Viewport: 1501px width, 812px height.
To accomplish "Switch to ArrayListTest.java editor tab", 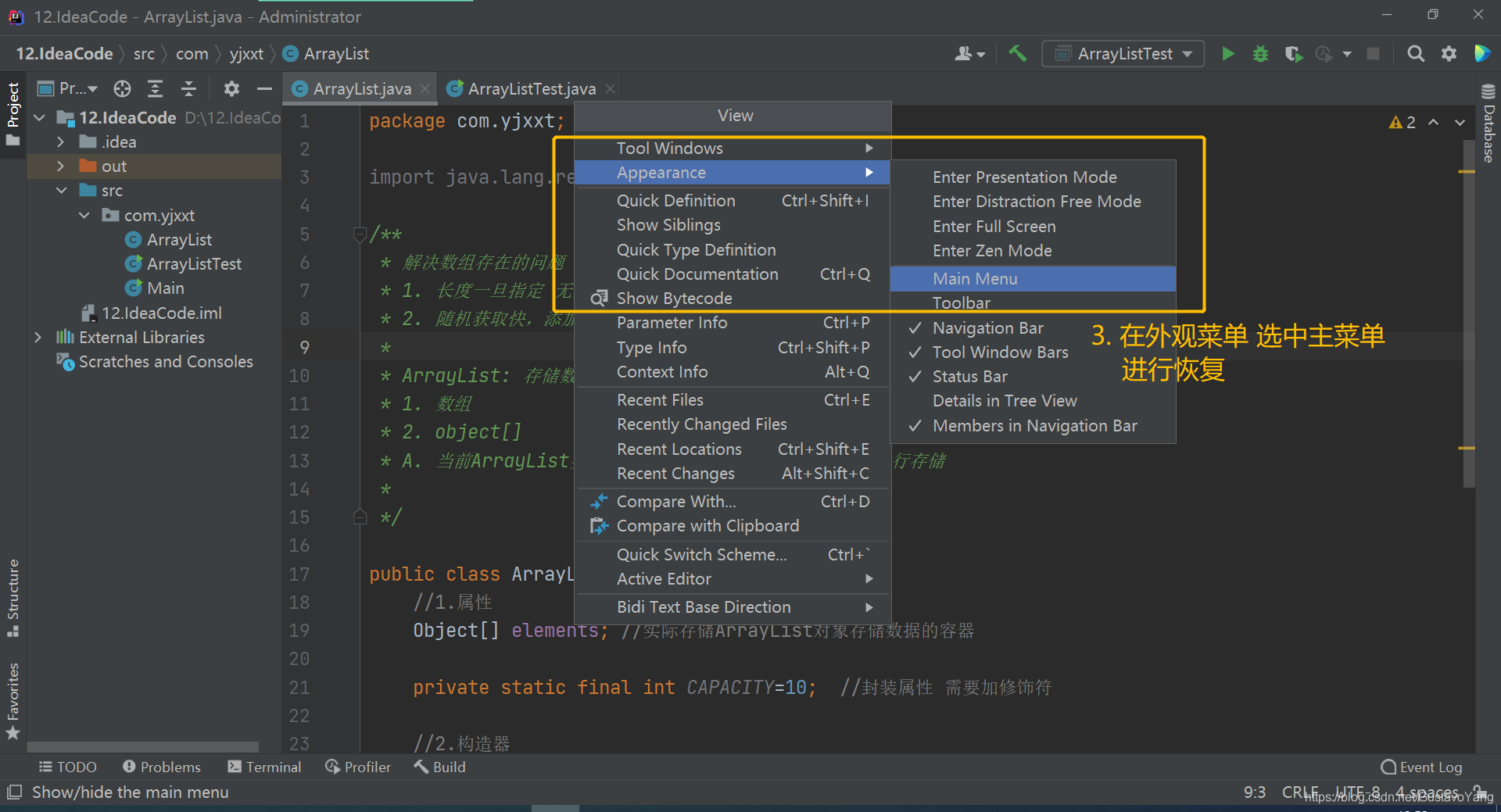I will [531, 89].
